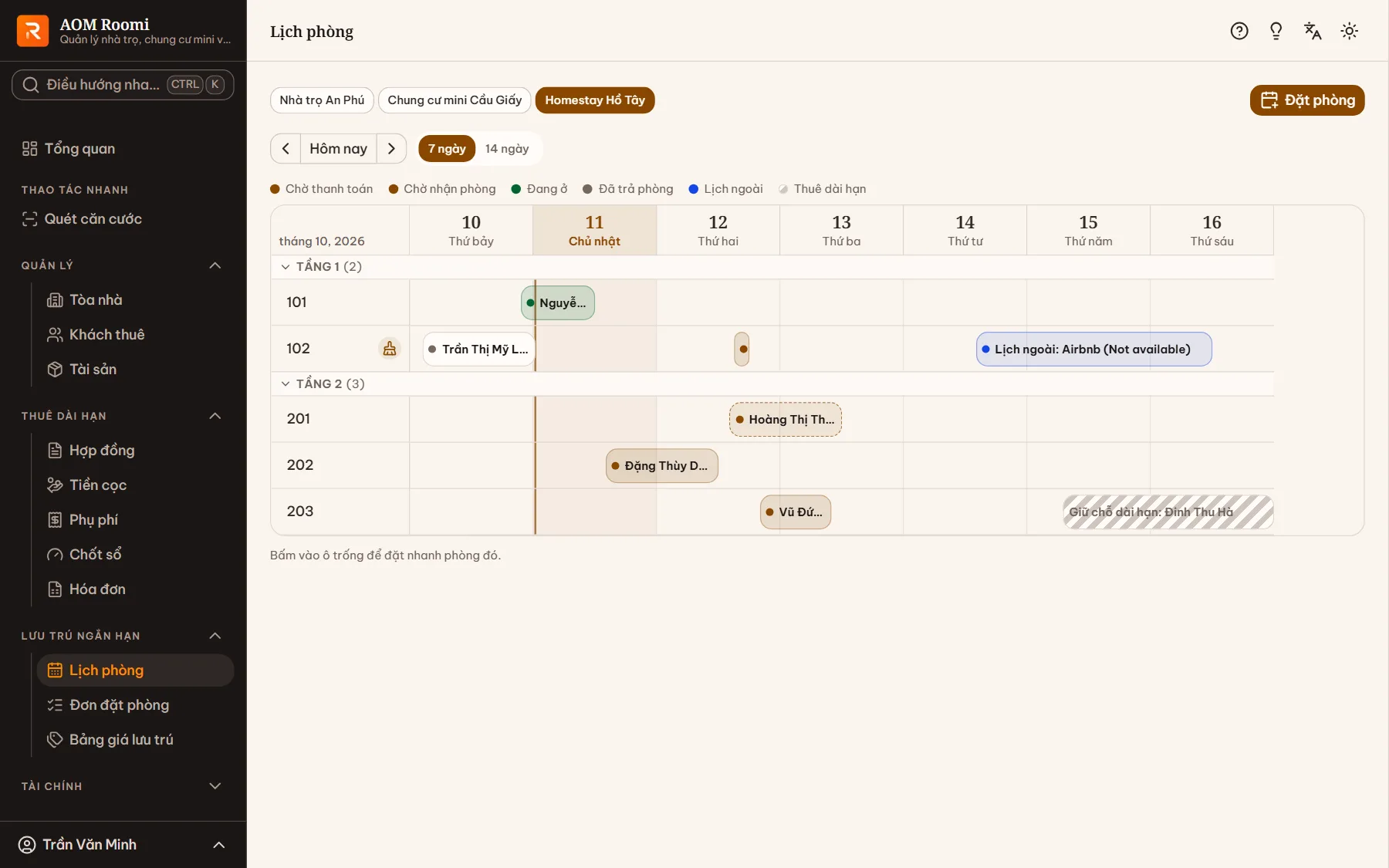Open the help question mark icon
This screenshot has height=868, width=1389.
coord(1239,31)
